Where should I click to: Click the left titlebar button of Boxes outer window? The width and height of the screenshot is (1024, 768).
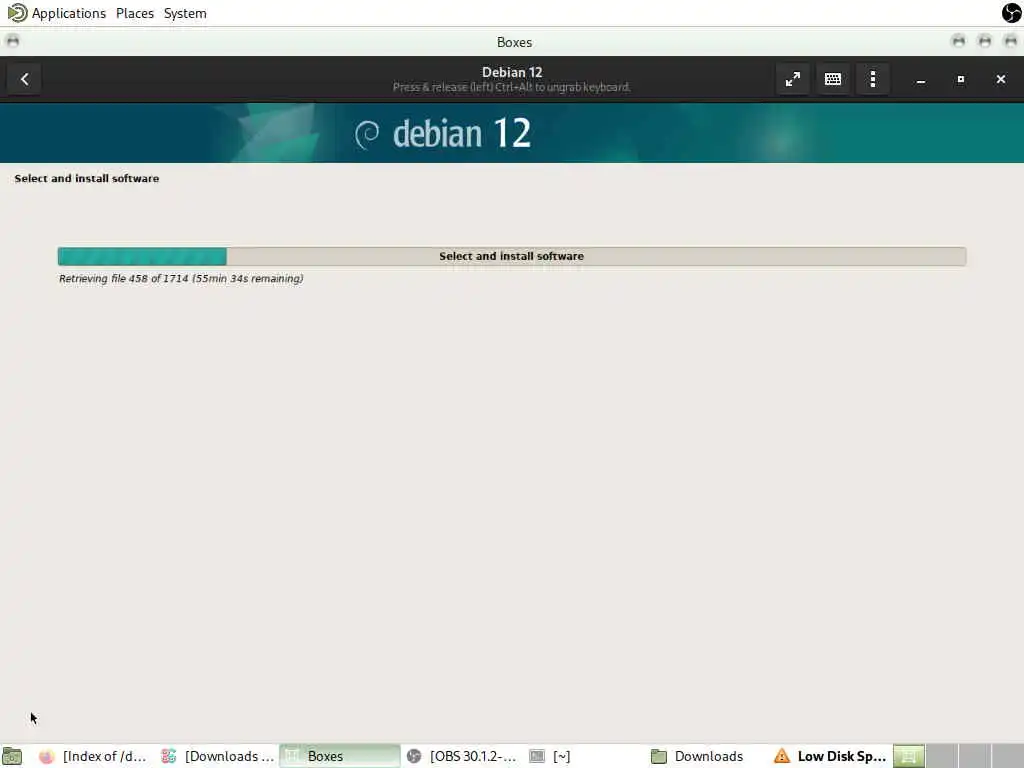tap(12, 41)
